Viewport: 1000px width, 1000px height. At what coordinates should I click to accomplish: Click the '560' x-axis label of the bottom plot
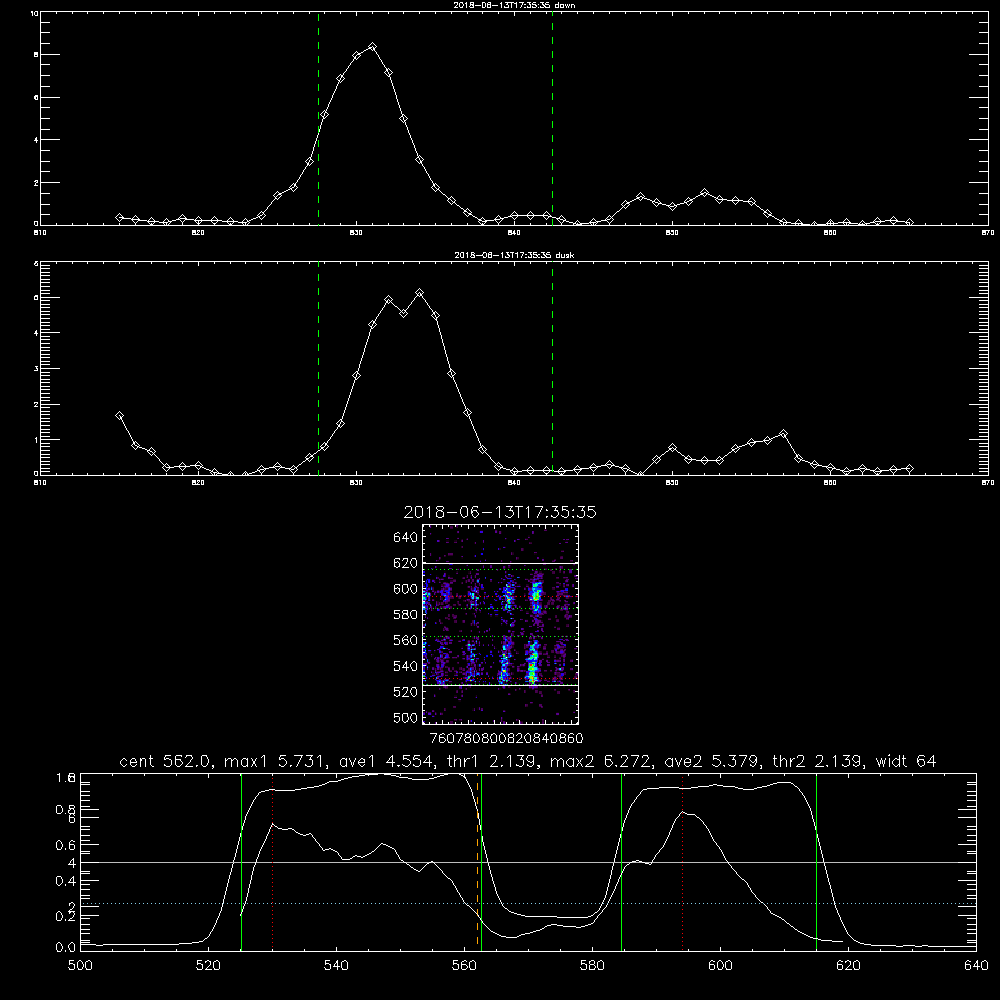pyautogui.click(x=464, y=966)
